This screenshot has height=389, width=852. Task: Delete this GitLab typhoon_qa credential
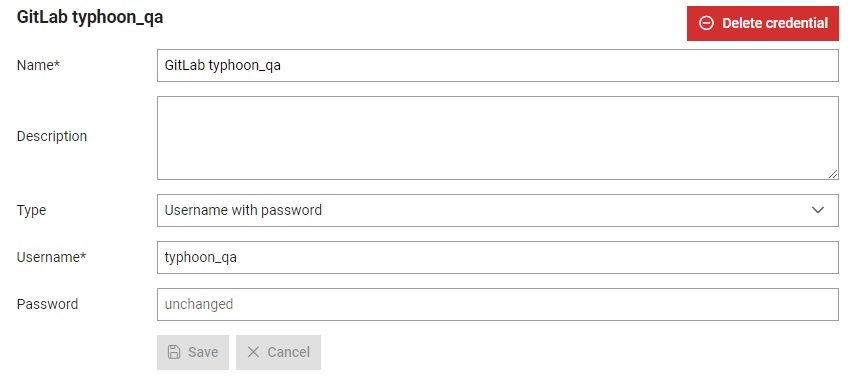click(x=763, y=23)
